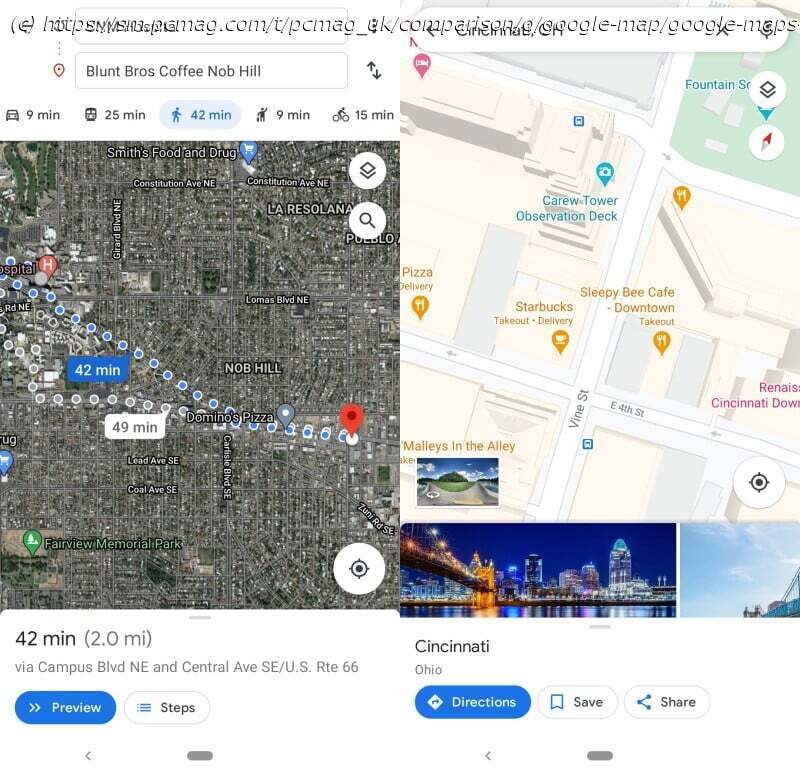The image size is (800, 778).
Task: Select transit mode 25 min
Action: click(x=114, y=115)
